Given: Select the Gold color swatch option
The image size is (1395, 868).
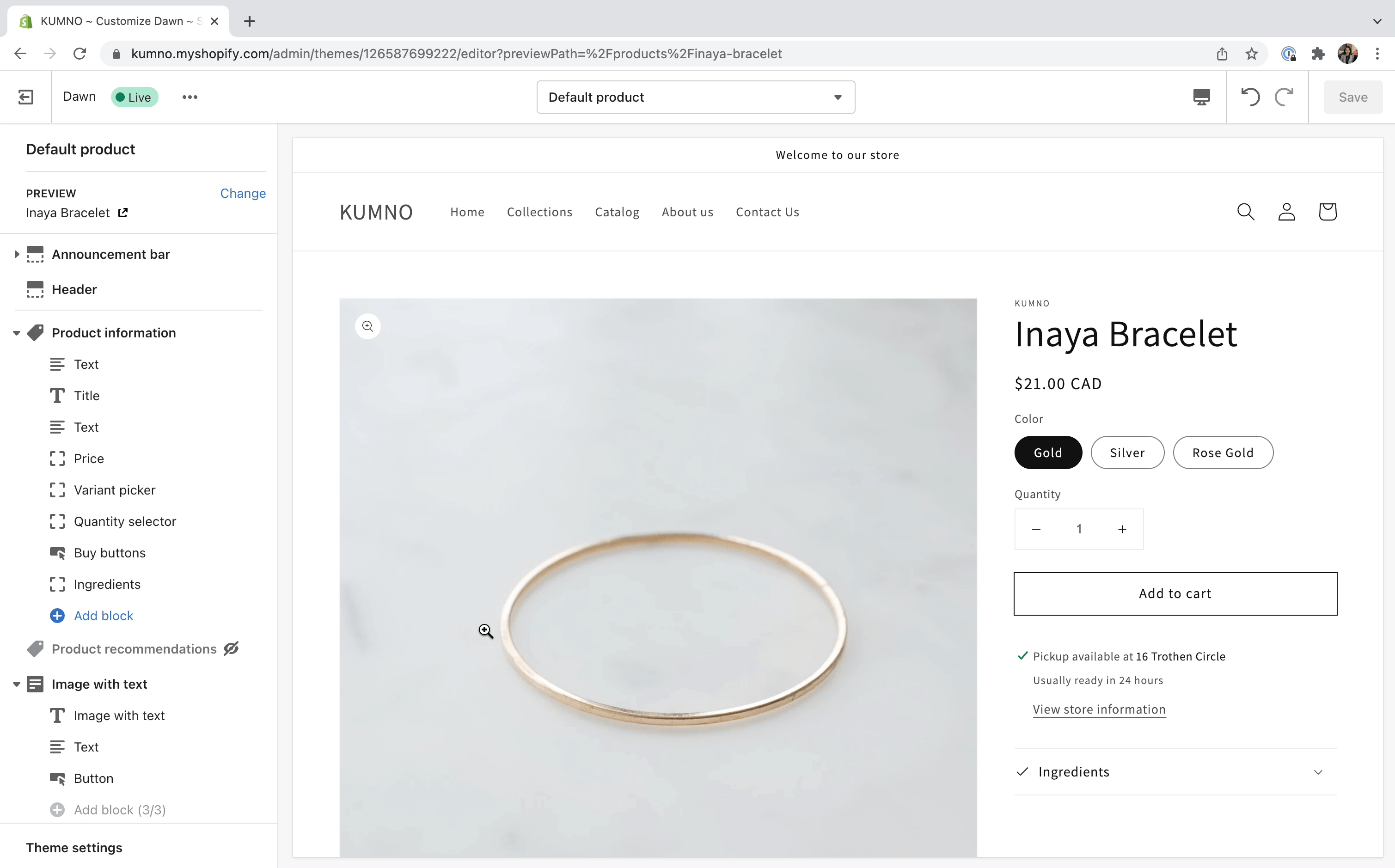Looking at the screenshot, I should pyautogui.click(x=1047, y=452).
